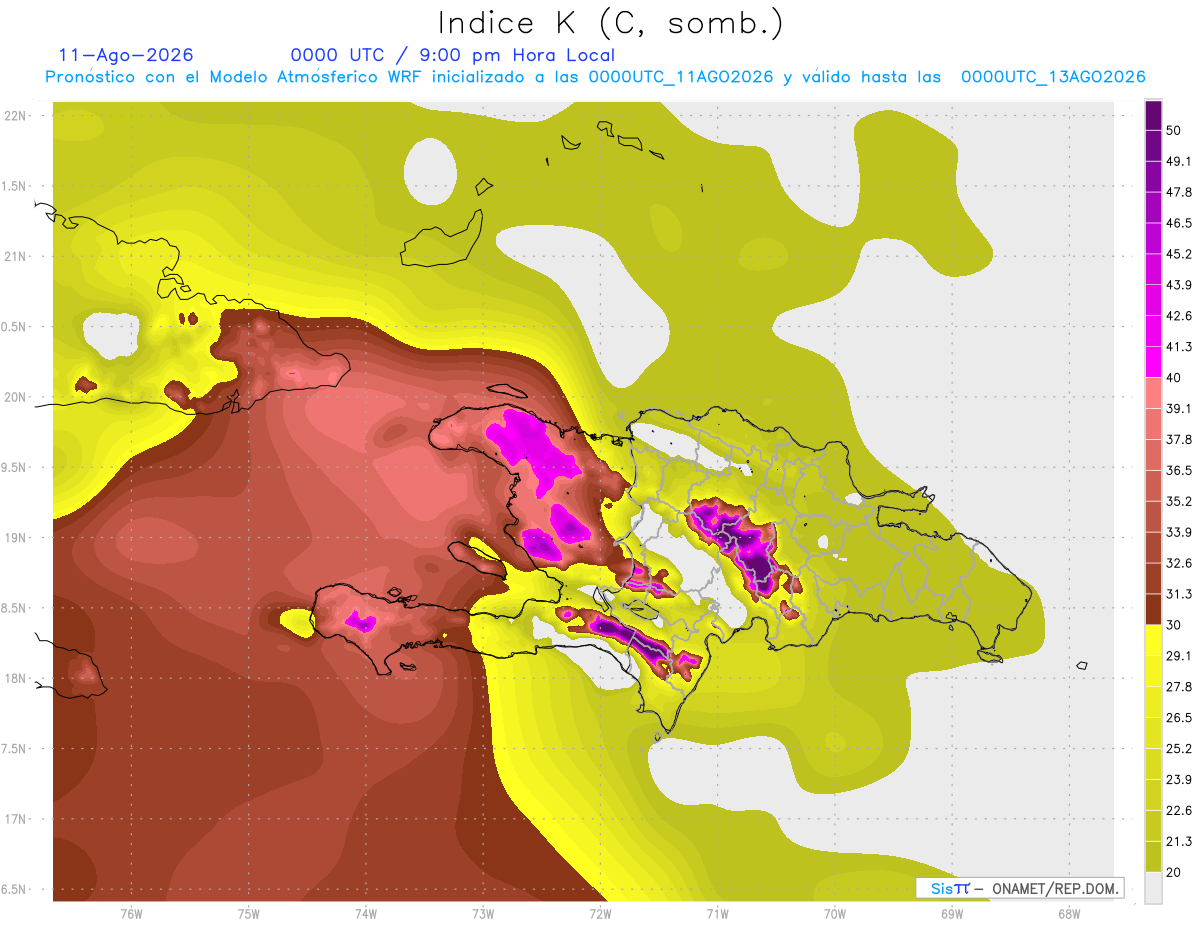1200x927 pixels.
Task: Click the colorbar label "46.5"
Action: pyautogui.click(x=1178, y=223)
